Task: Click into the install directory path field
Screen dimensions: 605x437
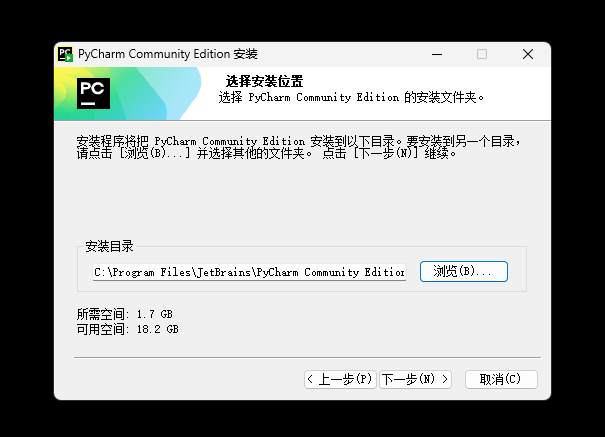Action: 249,272
